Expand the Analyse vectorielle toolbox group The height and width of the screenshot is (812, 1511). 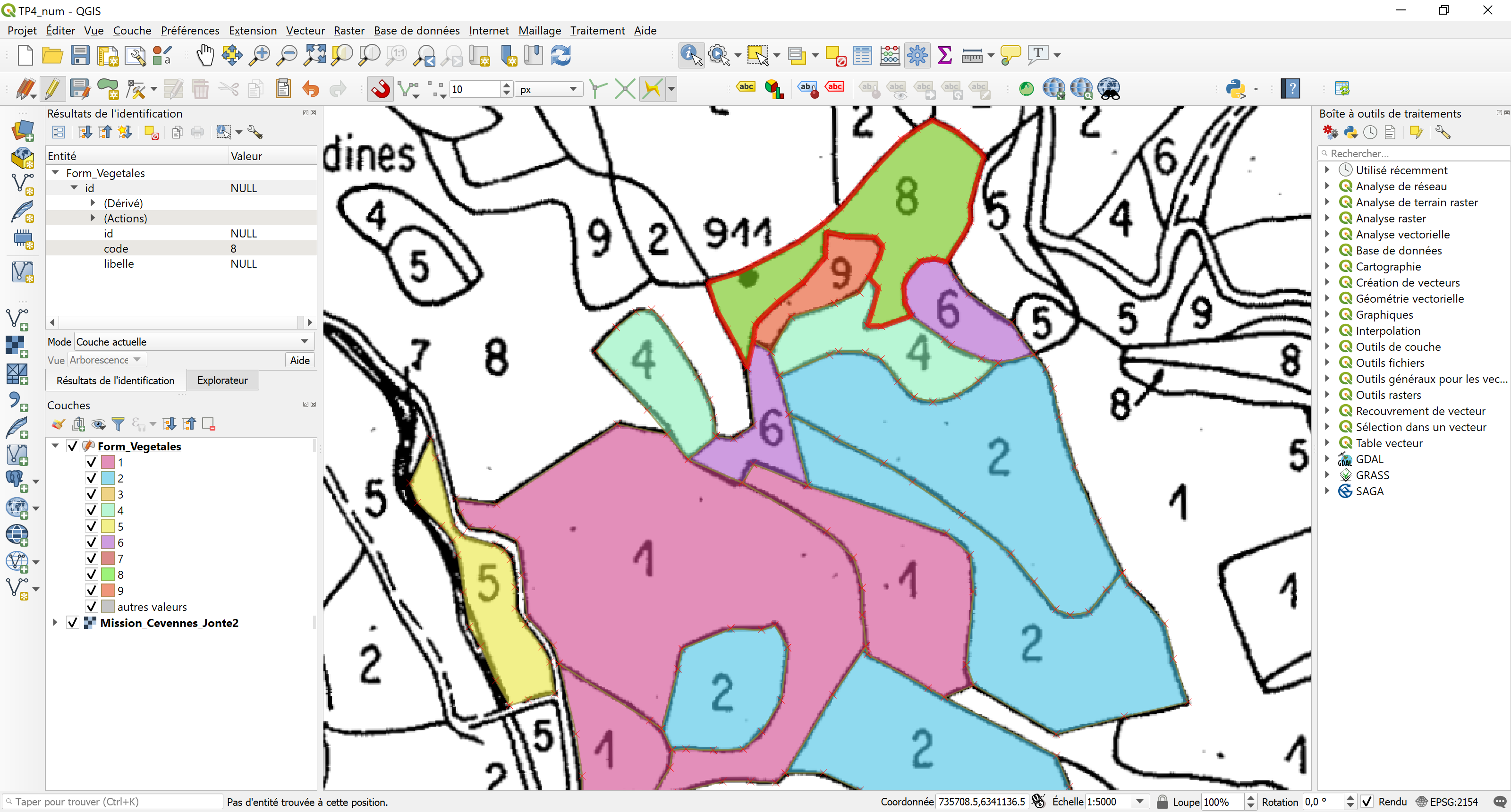tap(1327, 235)
